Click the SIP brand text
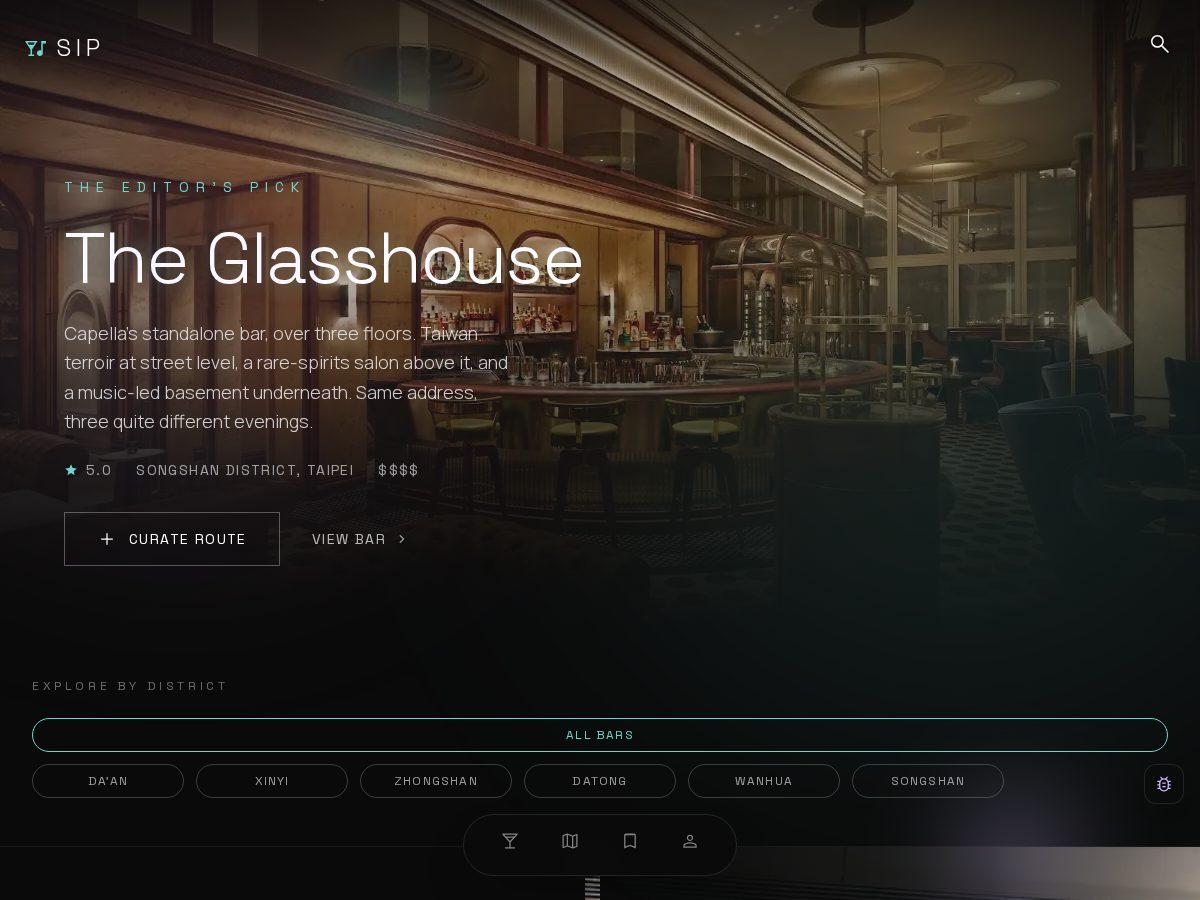The image size is (1200, 900). tap(79, 48)
